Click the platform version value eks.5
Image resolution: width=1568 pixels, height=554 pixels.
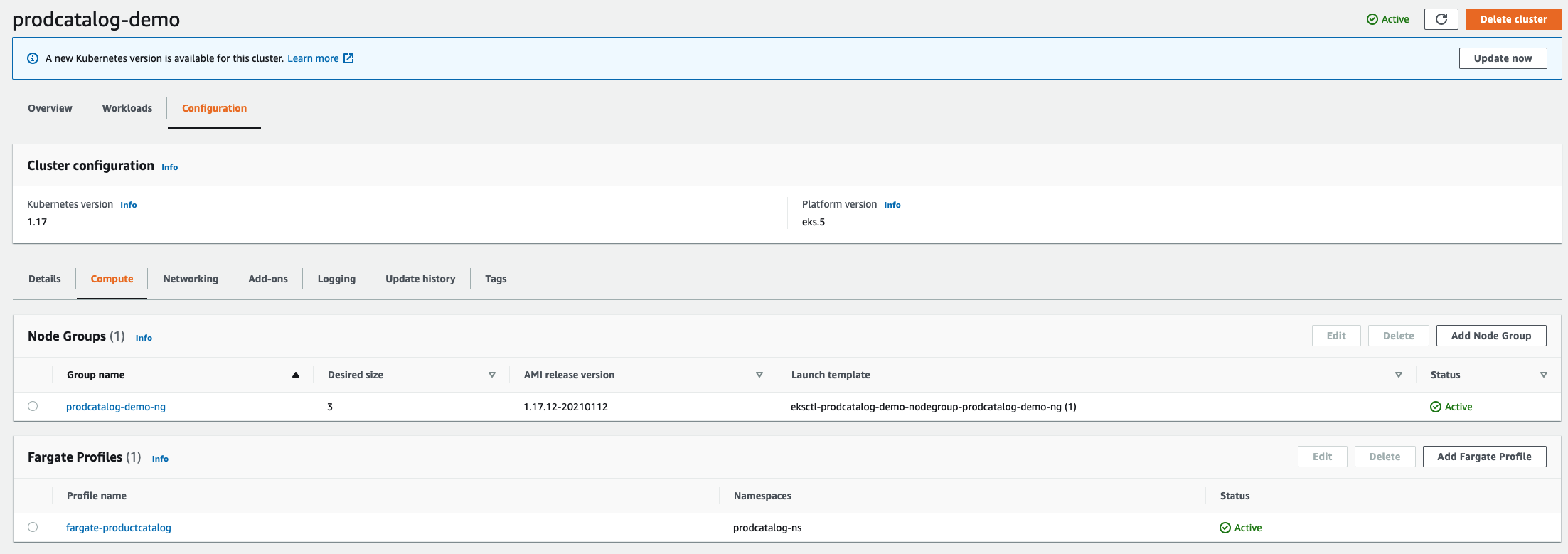(814, 222)
